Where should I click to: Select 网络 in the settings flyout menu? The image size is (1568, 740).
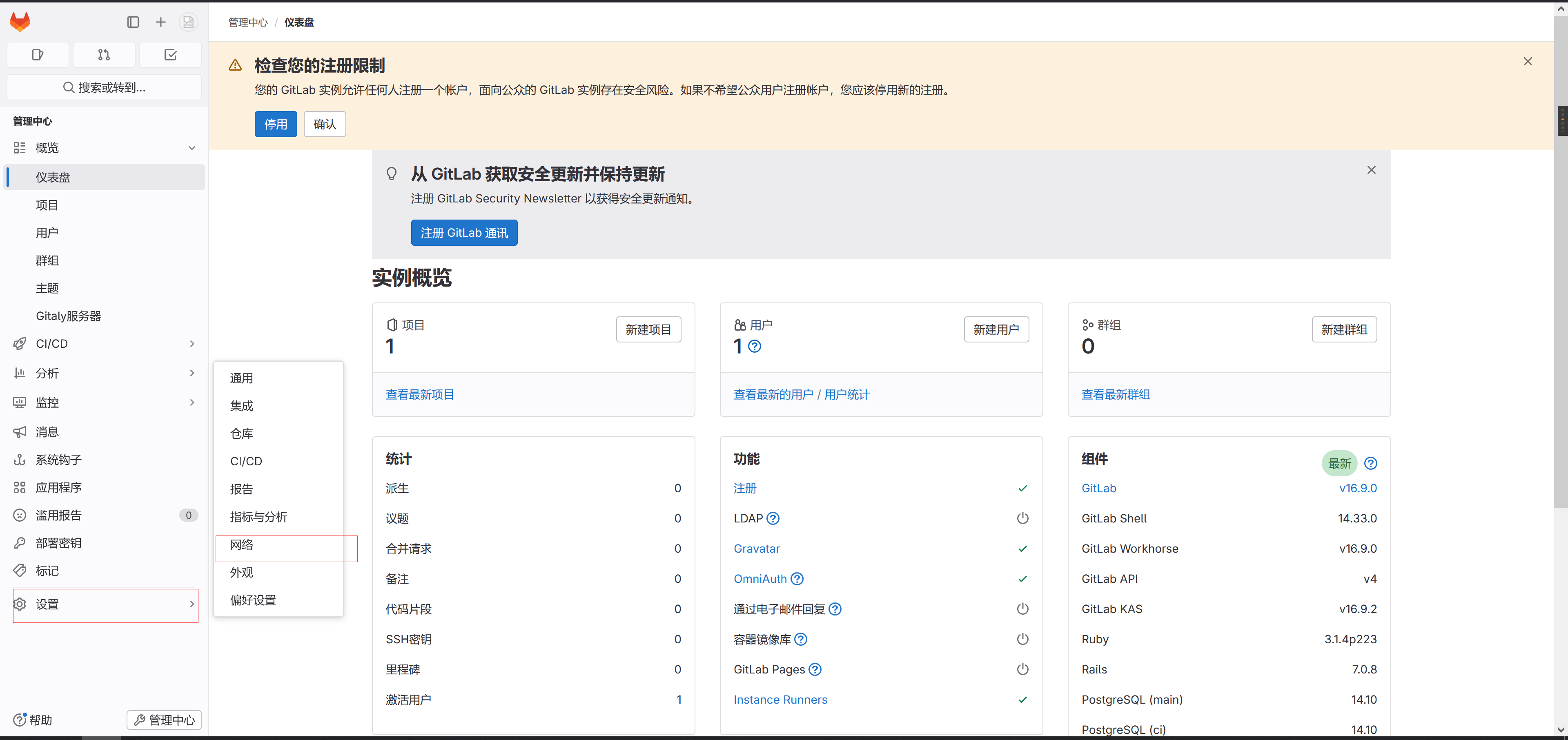pos(242,544)
